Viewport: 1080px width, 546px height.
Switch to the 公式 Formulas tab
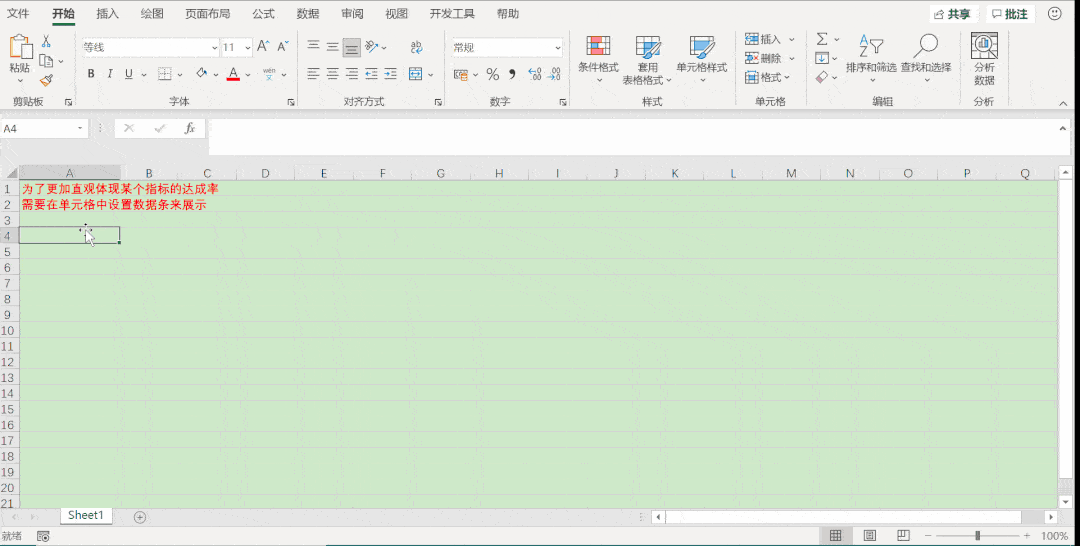(x=263, y=14)
